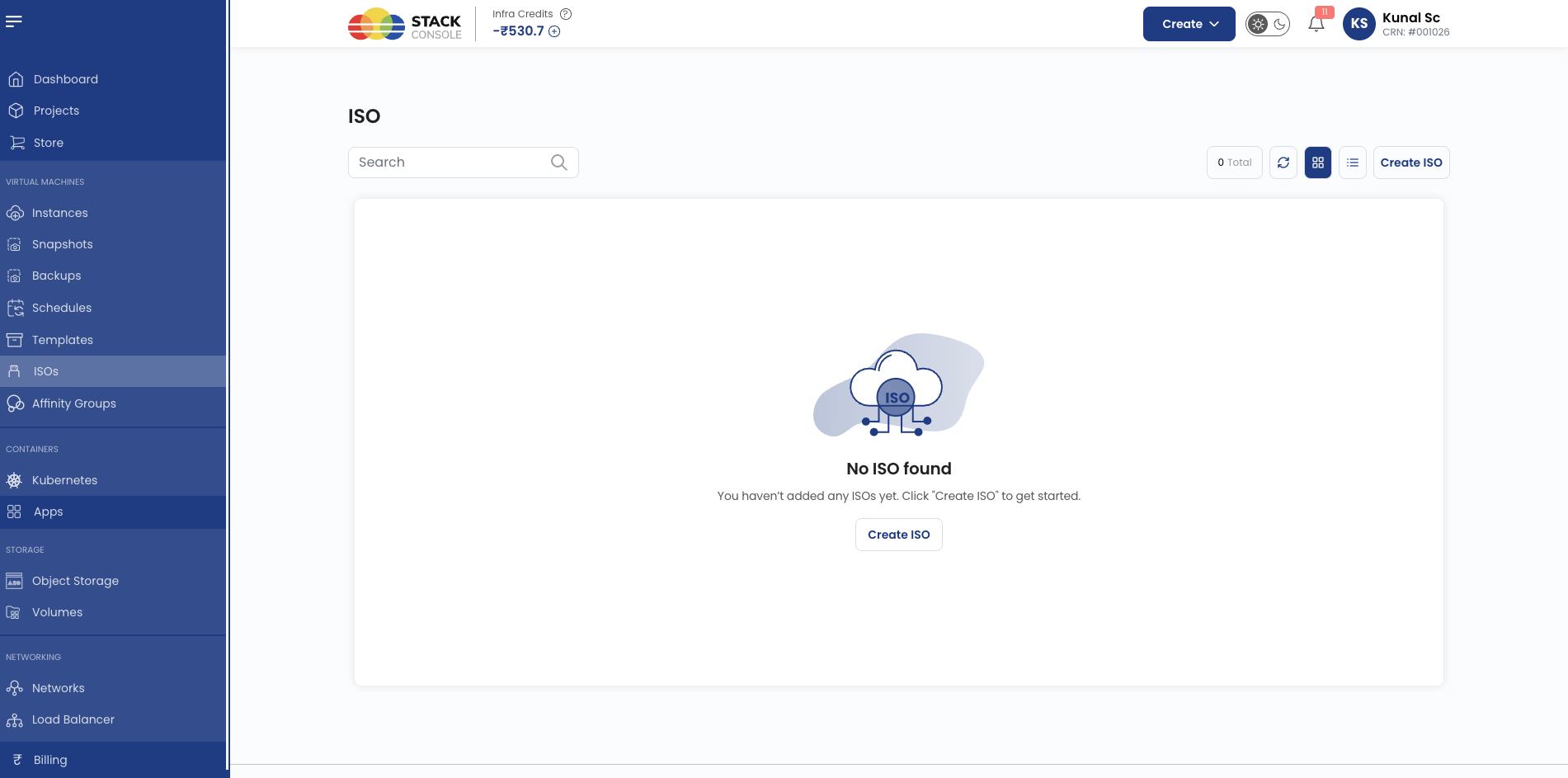
Task: Click the Schedules calendar icon
Action: (x=15, y=308)
